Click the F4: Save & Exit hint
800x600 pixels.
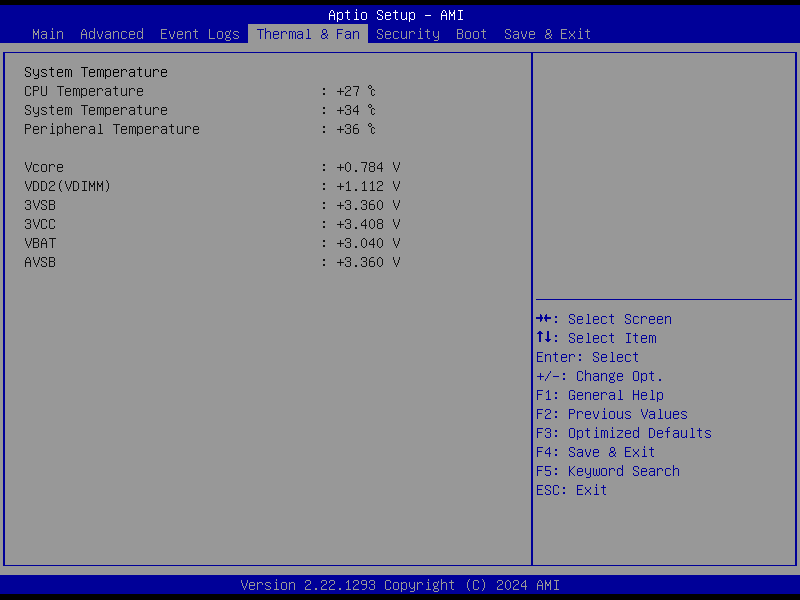[596, 452]
